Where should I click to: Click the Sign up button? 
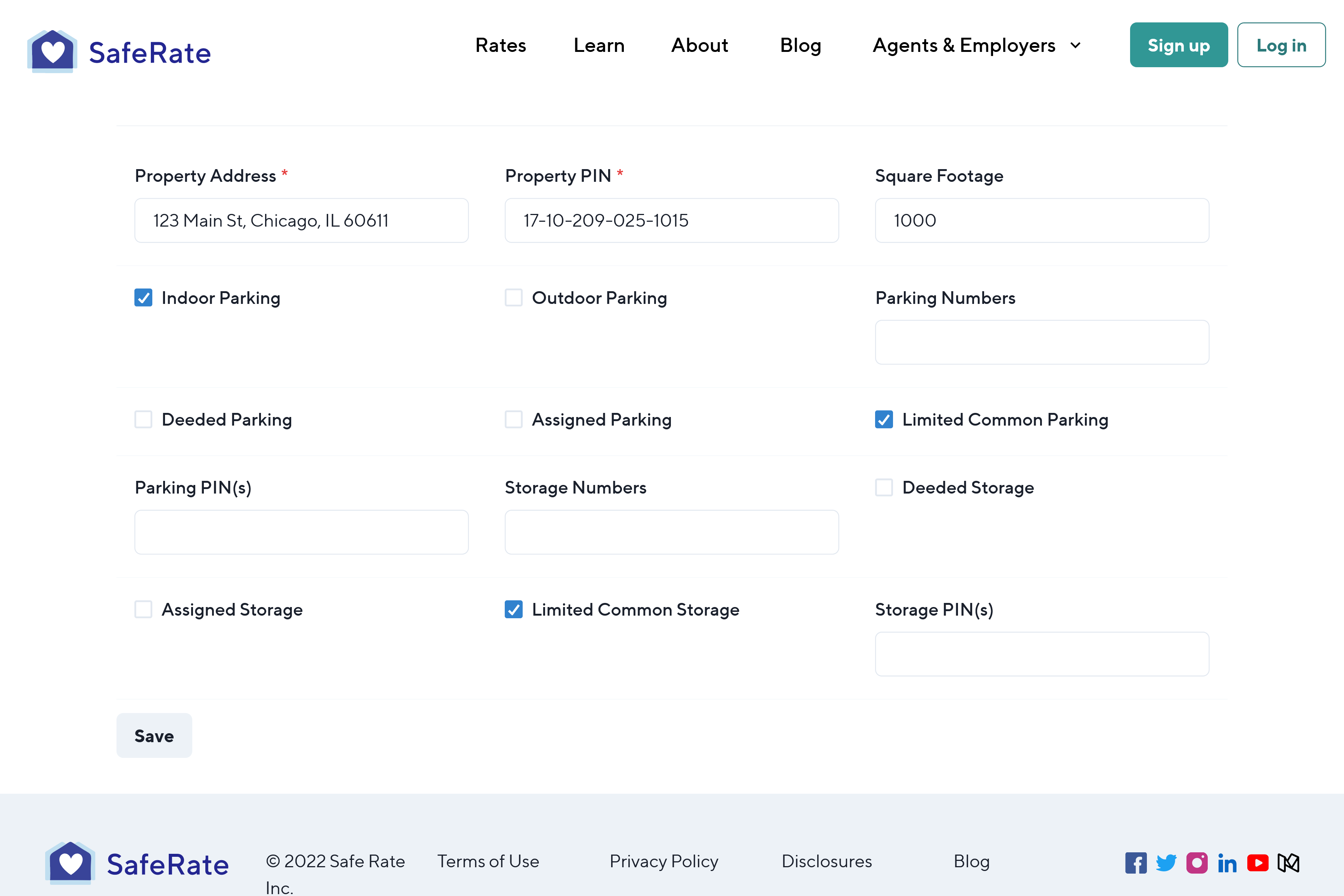1178,45
